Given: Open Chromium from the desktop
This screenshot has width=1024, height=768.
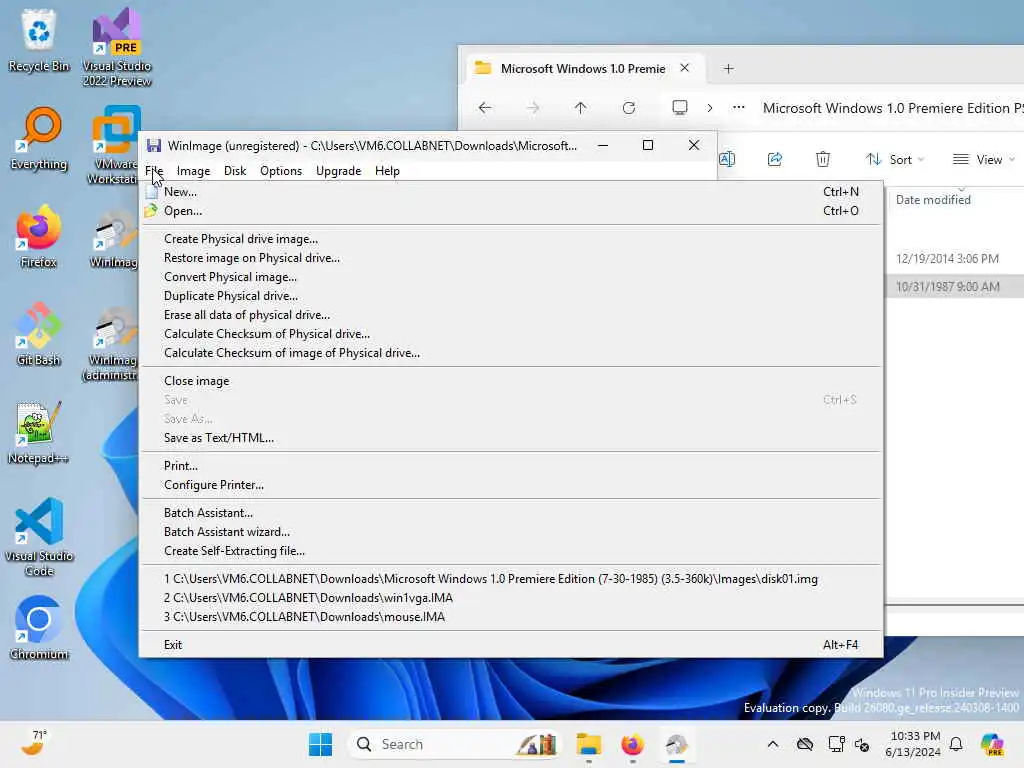Looking at the screenshot, I should (39, 628).
